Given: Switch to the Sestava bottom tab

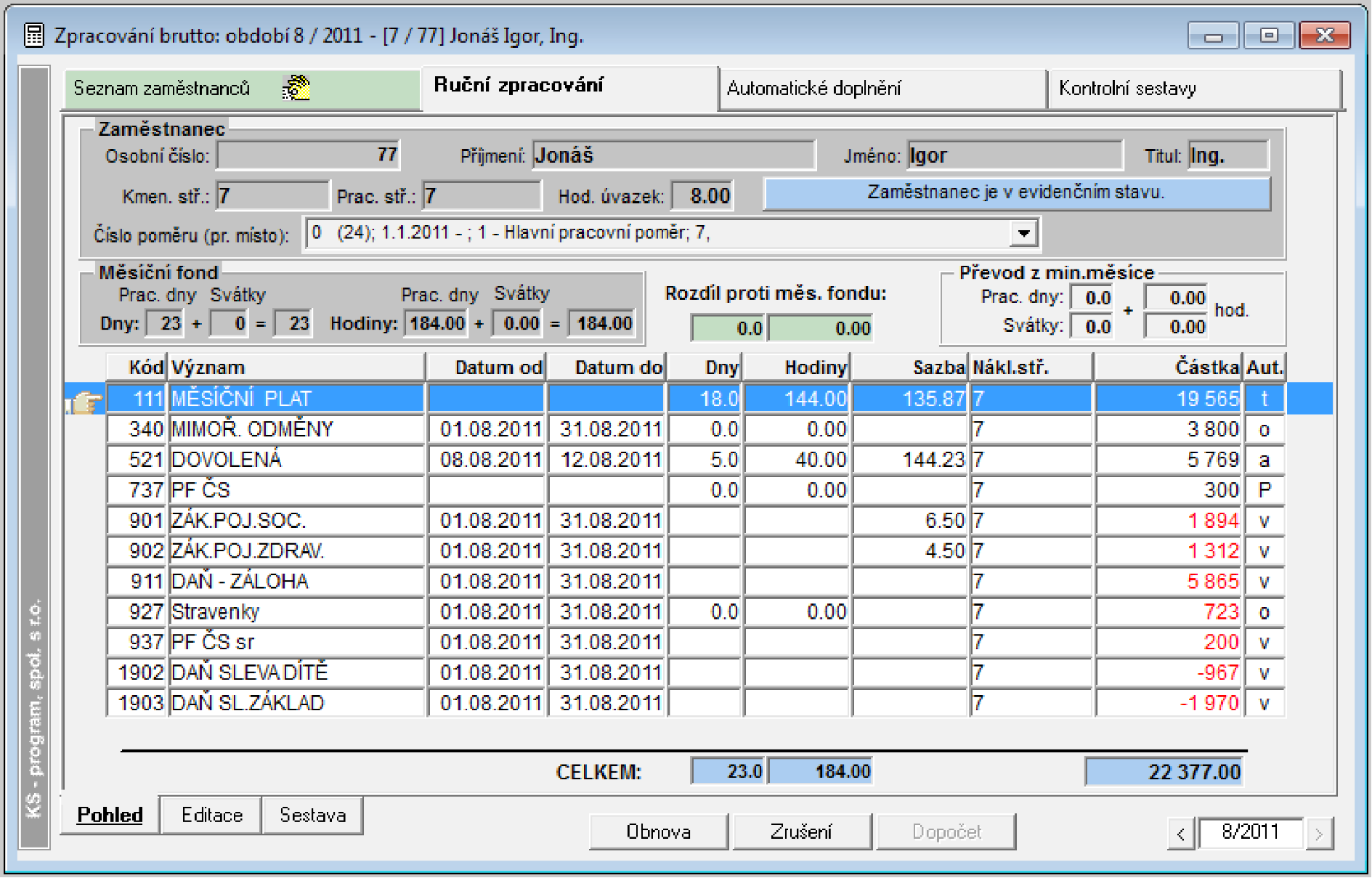Looking at the screenshot, I should 312,815.
